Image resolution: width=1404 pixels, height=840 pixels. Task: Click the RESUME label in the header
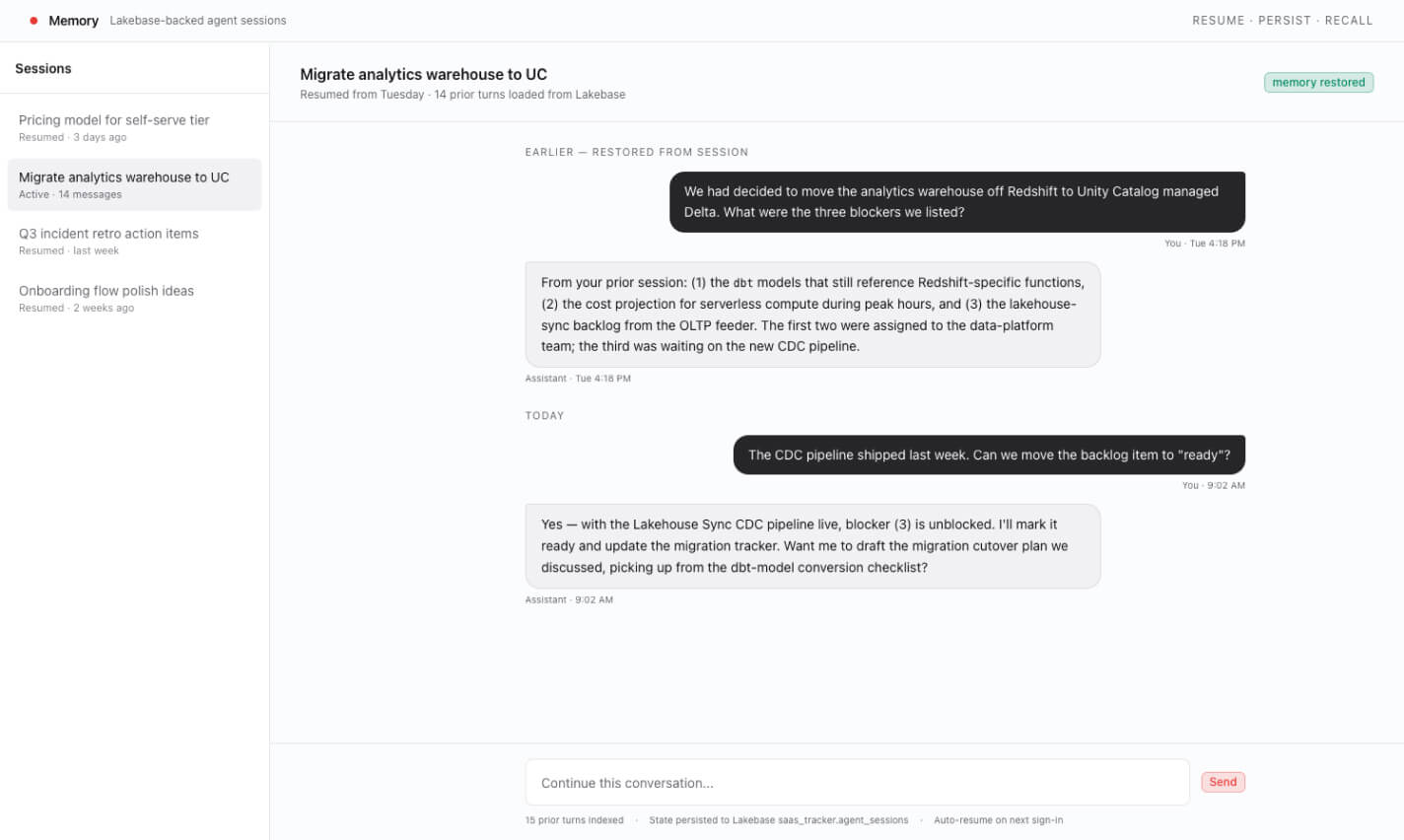click(1218, 21)
